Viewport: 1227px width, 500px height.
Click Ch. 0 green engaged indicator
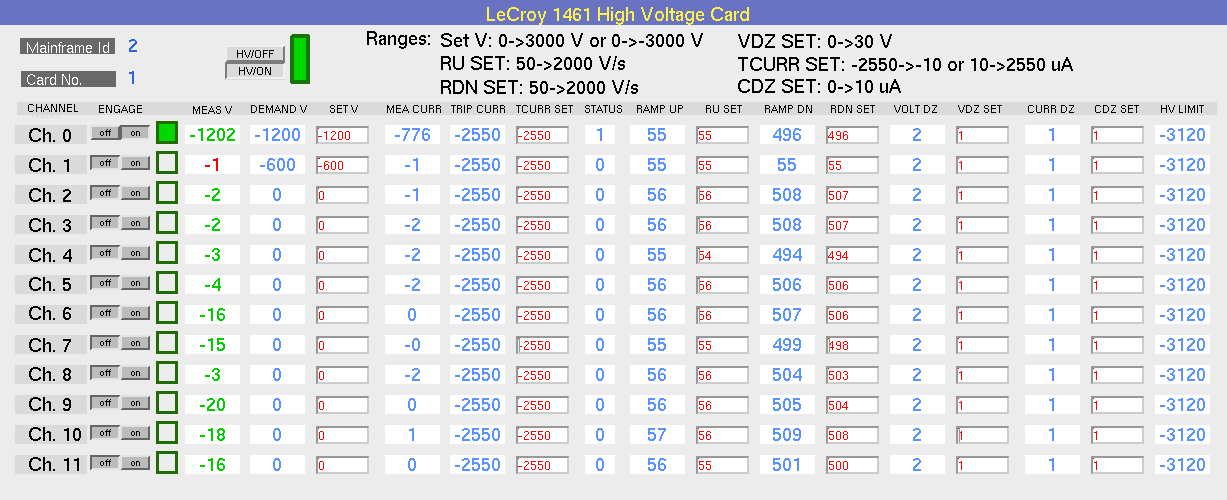pyautogui.click(x=167, y=133)
